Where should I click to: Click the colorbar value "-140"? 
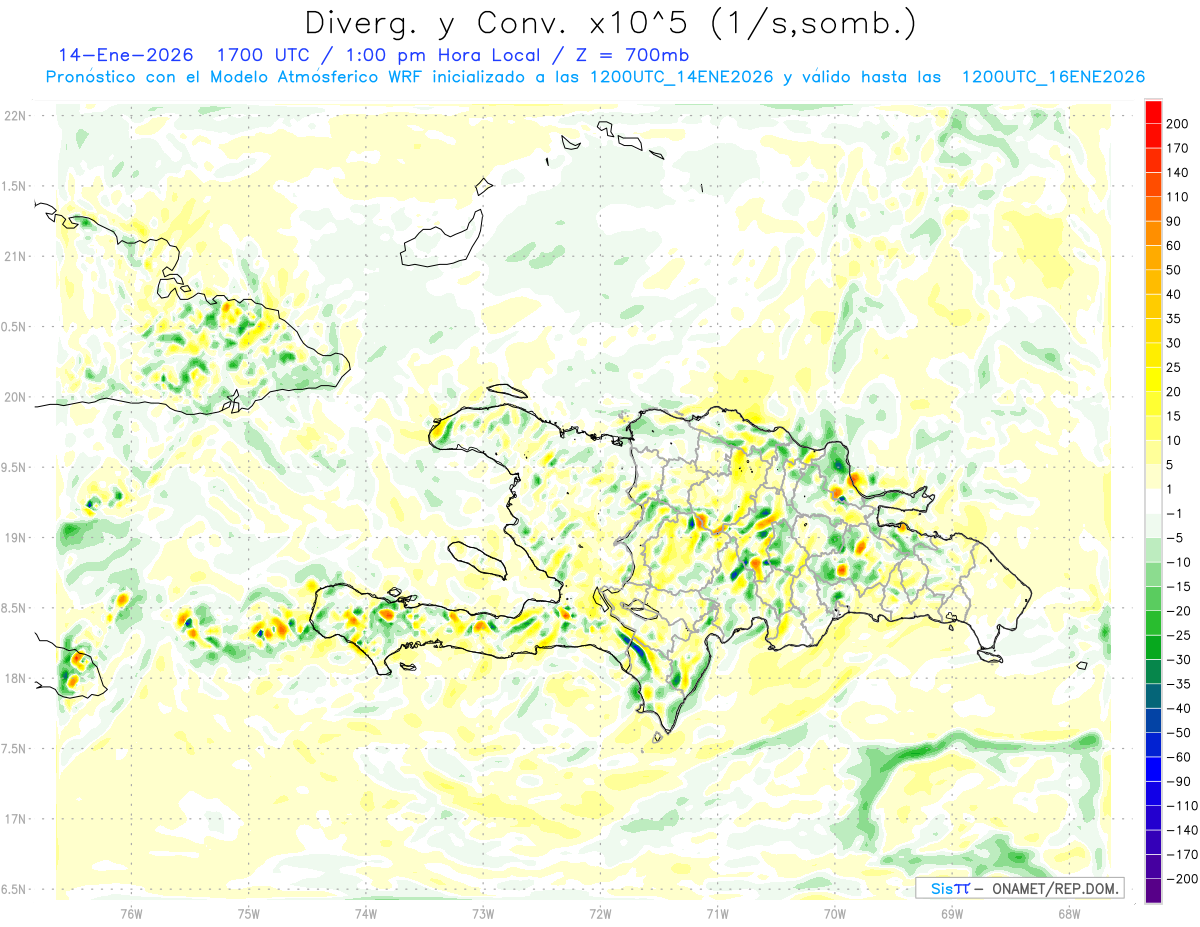[1181, 830]
